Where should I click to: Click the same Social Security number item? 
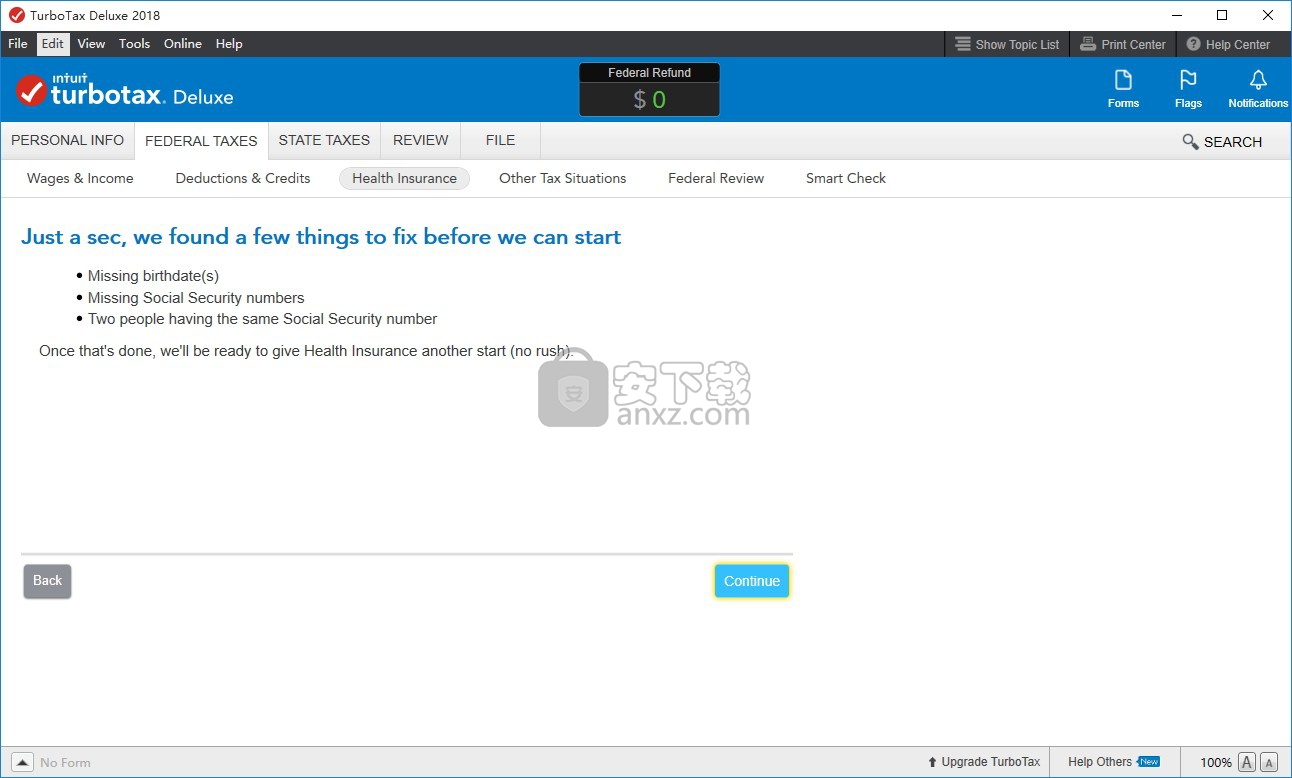pyautogui.click(x=262, y=319)
